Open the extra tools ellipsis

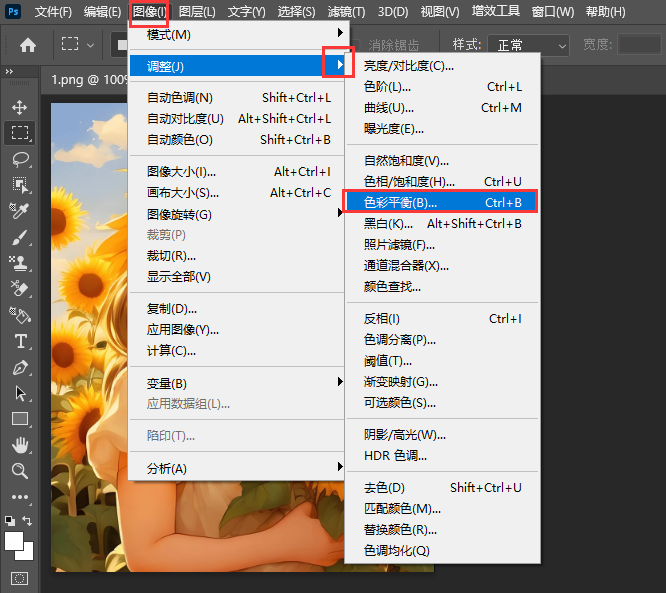point(20,497)
